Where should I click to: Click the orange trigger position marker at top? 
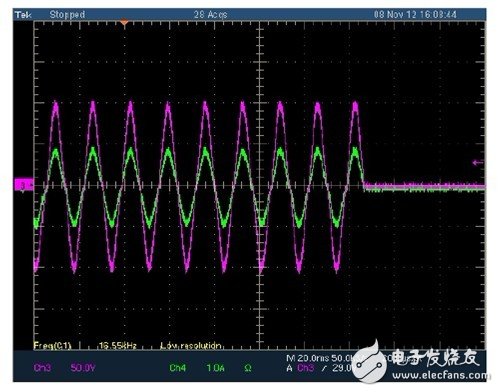pos(124,23)
